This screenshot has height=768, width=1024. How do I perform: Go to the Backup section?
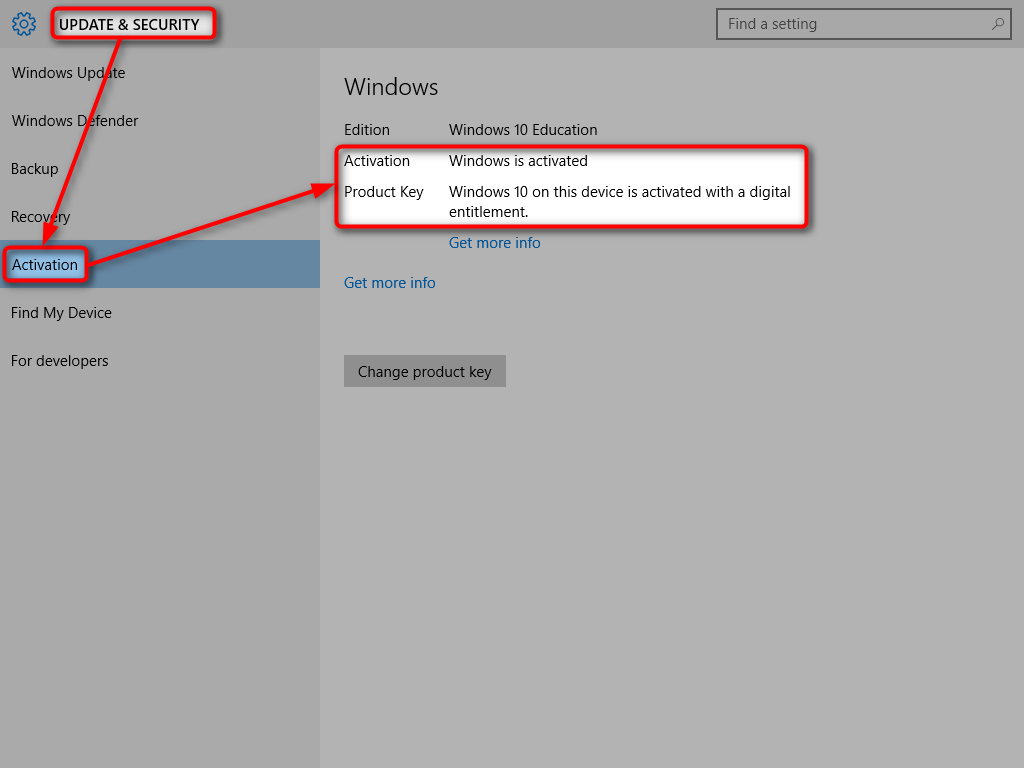point(160,168)
